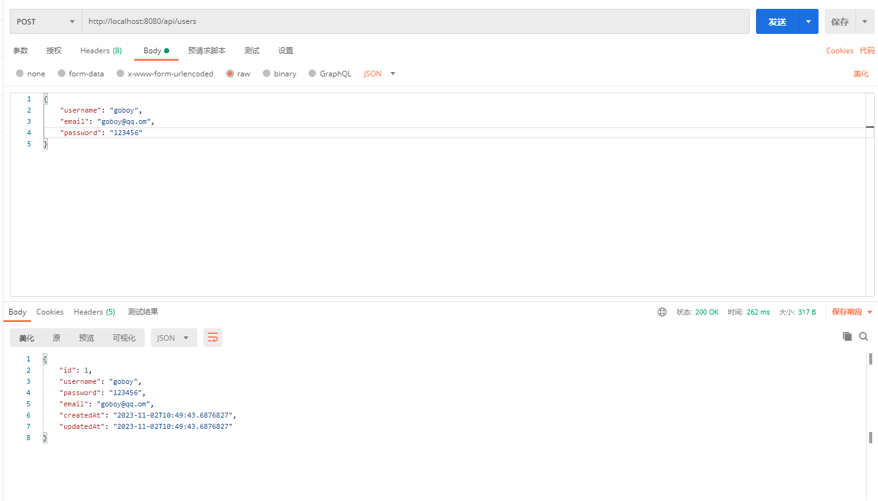Switch to the request Body tab
The height and width of the screenshot is (501, 878).
(x=156, y=50)
